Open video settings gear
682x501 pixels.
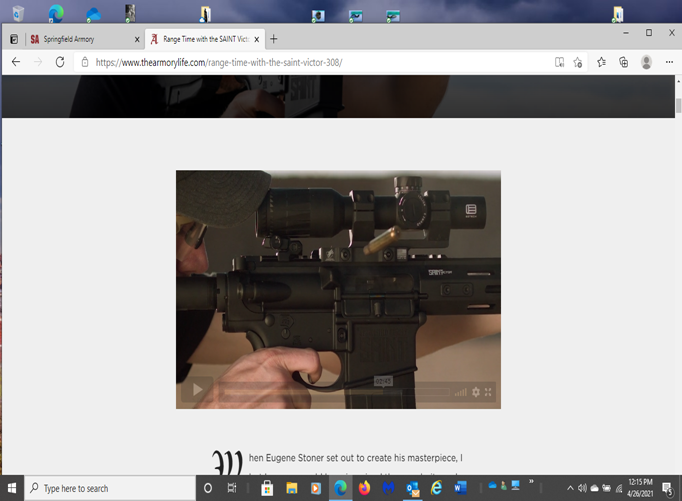pyautogui.click(x=476, y=392)
